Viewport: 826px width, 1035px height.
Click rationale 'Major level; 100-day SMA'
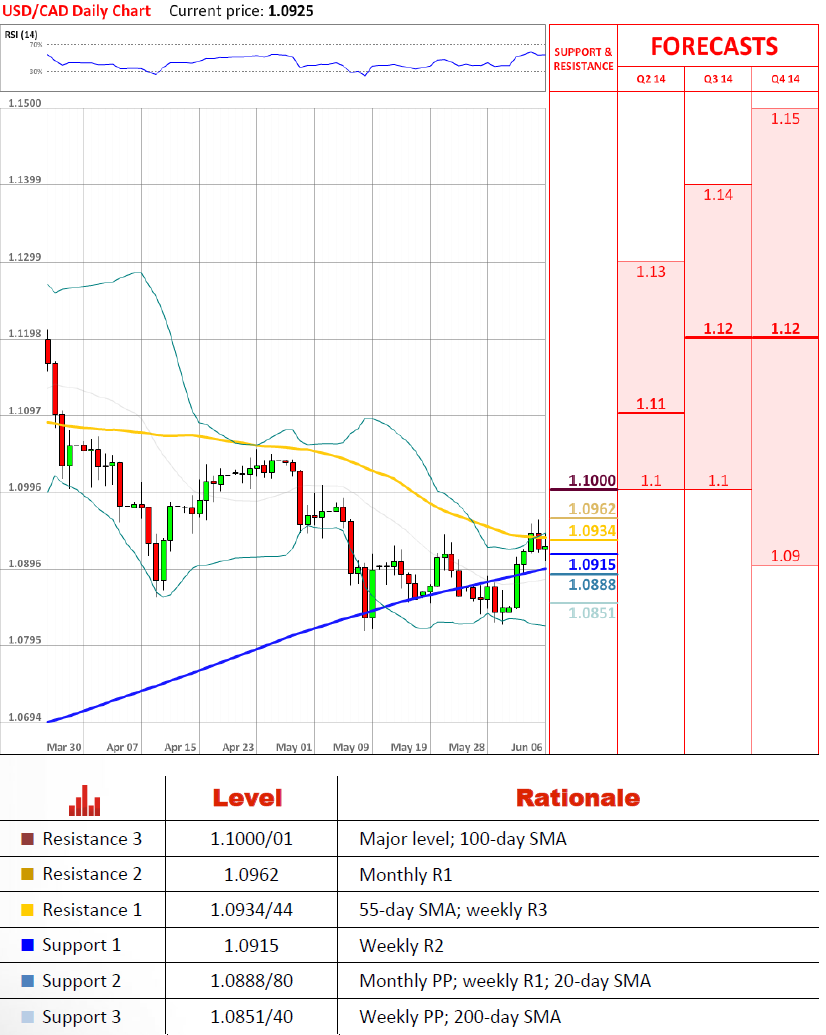coord(463,839)
